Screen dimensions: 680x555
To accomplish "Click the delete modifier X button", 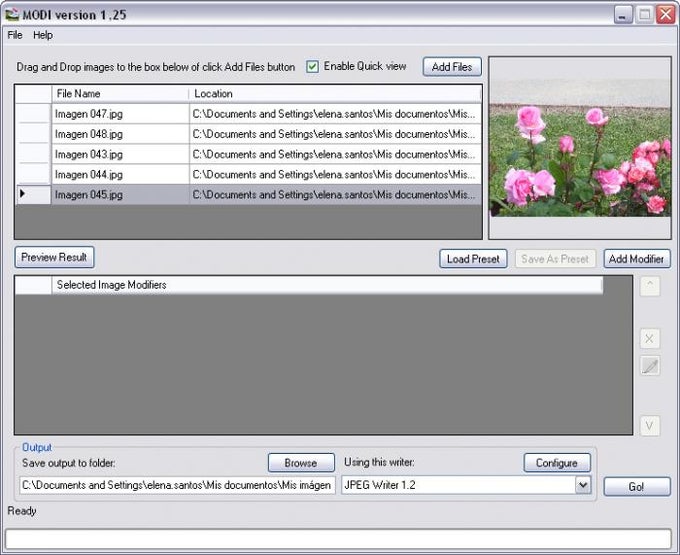I will click(x=650, y=339).
